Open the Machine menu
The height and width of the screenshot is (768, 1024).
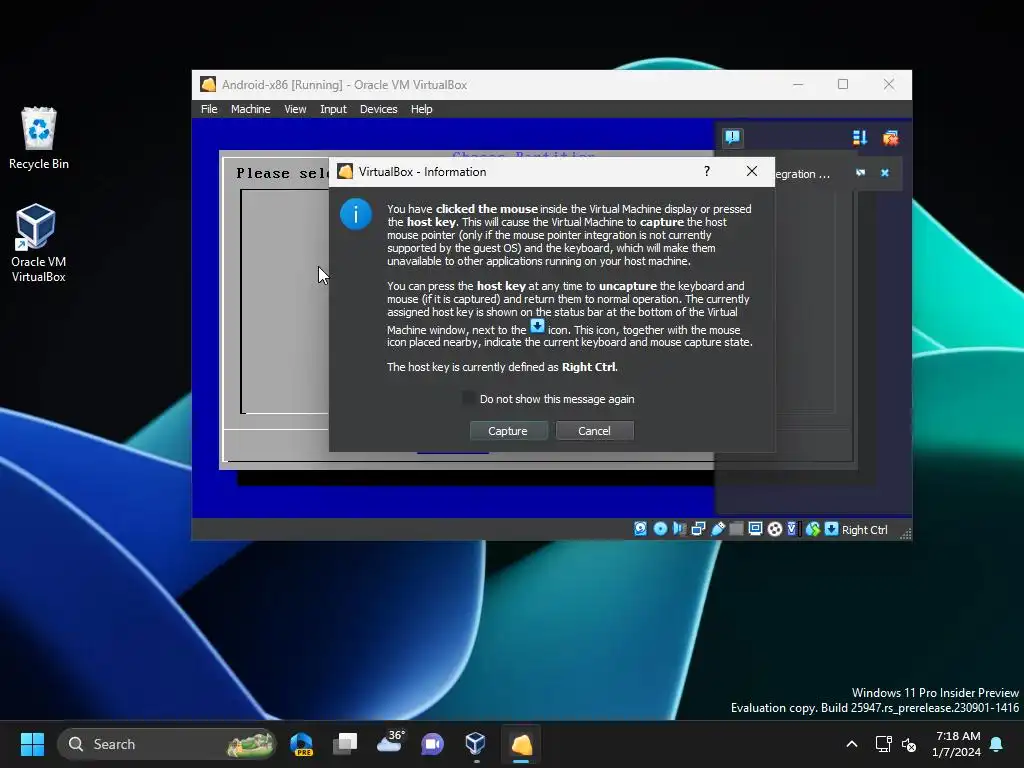tap(251, 109)
